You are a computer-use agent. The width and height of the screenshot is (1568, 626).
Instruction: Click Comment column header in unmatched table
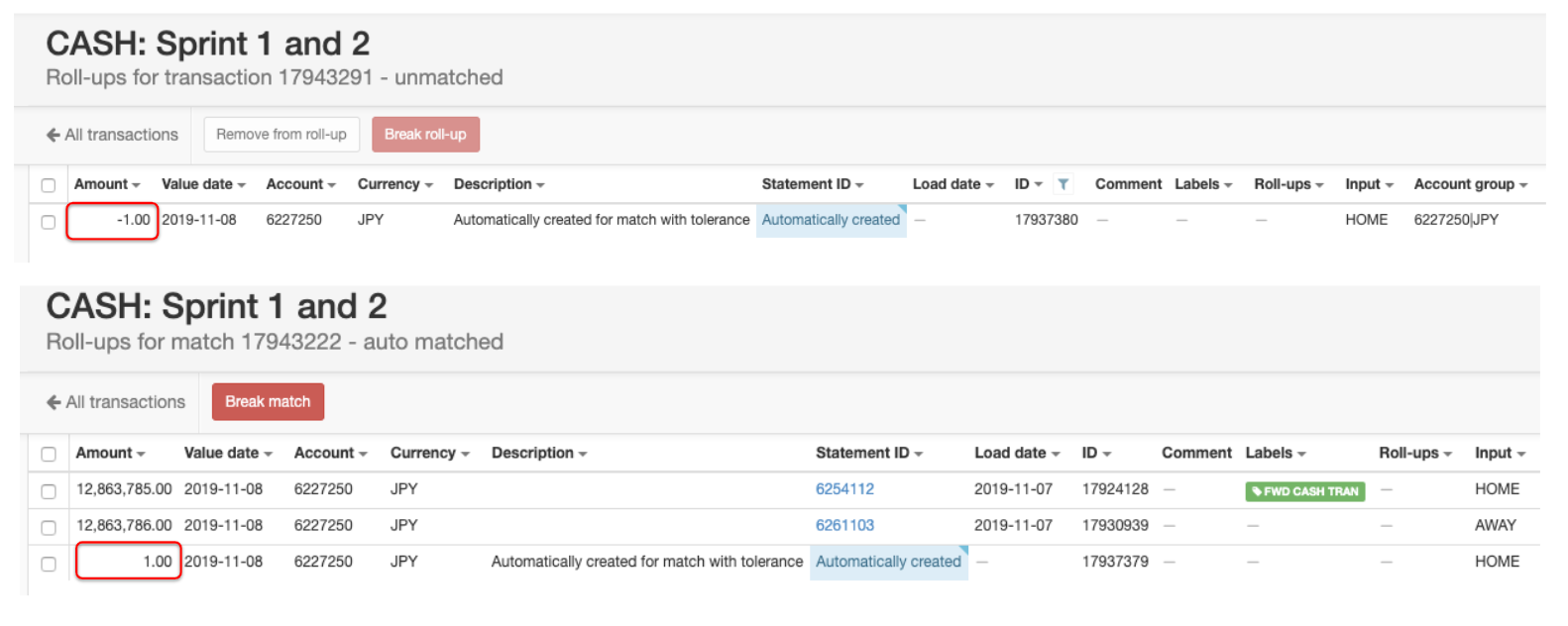1128,184
